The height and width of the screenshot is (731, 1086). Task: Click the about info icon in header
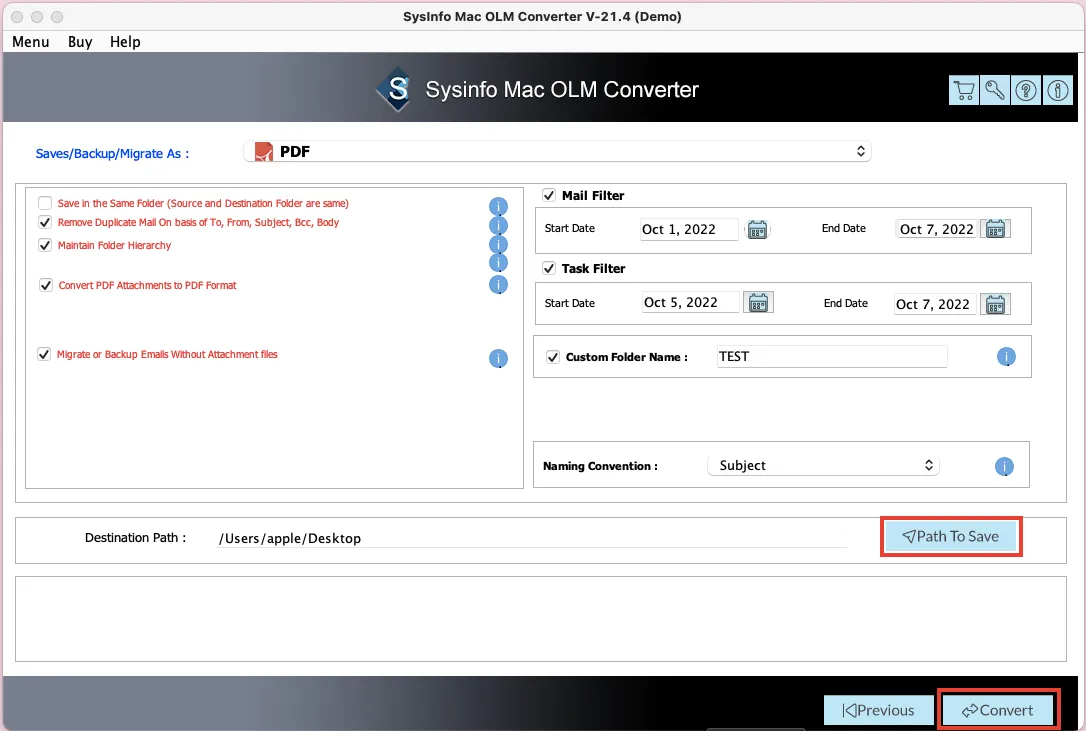[1058, 90]
